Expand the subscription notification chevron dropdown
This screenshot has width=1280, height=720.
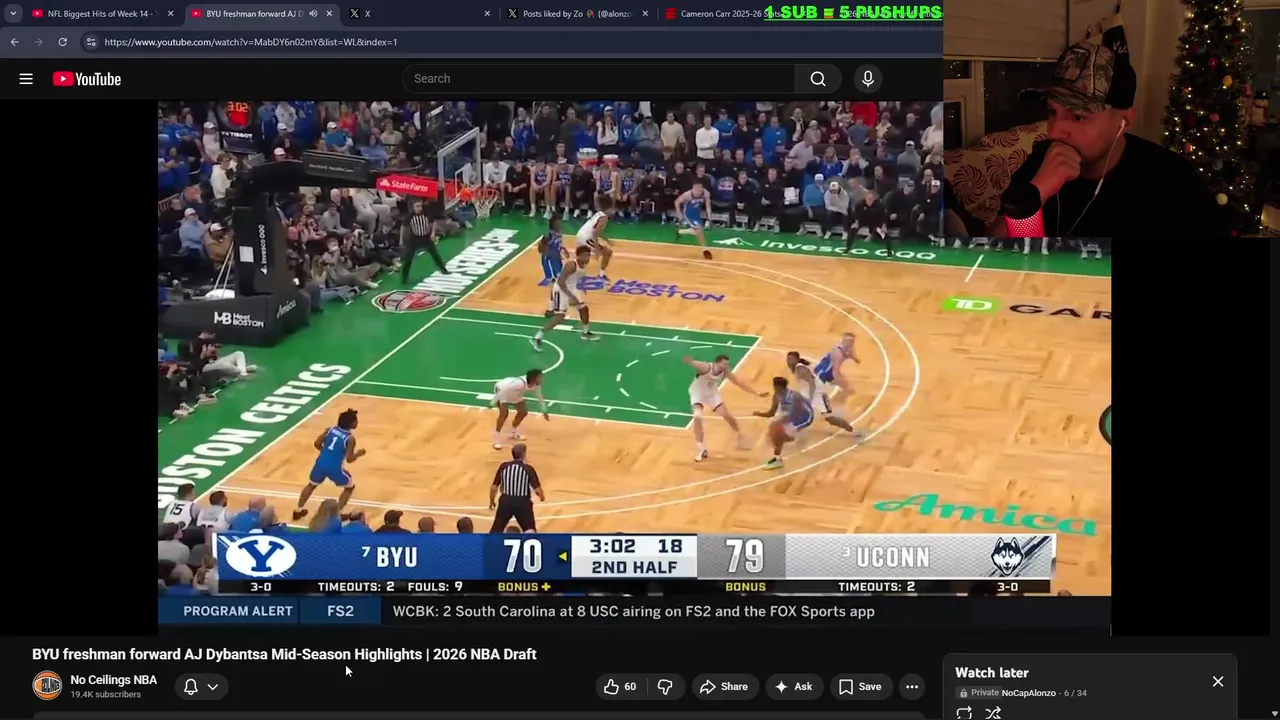(x=213, y=687)
